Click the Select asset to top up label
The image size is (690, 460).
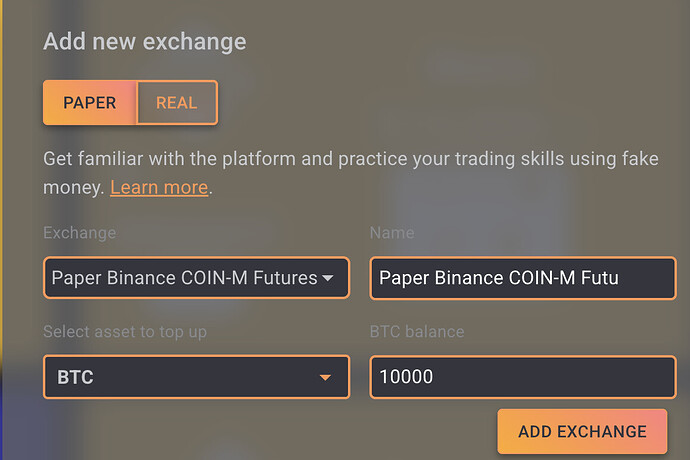tap(125, 332)
